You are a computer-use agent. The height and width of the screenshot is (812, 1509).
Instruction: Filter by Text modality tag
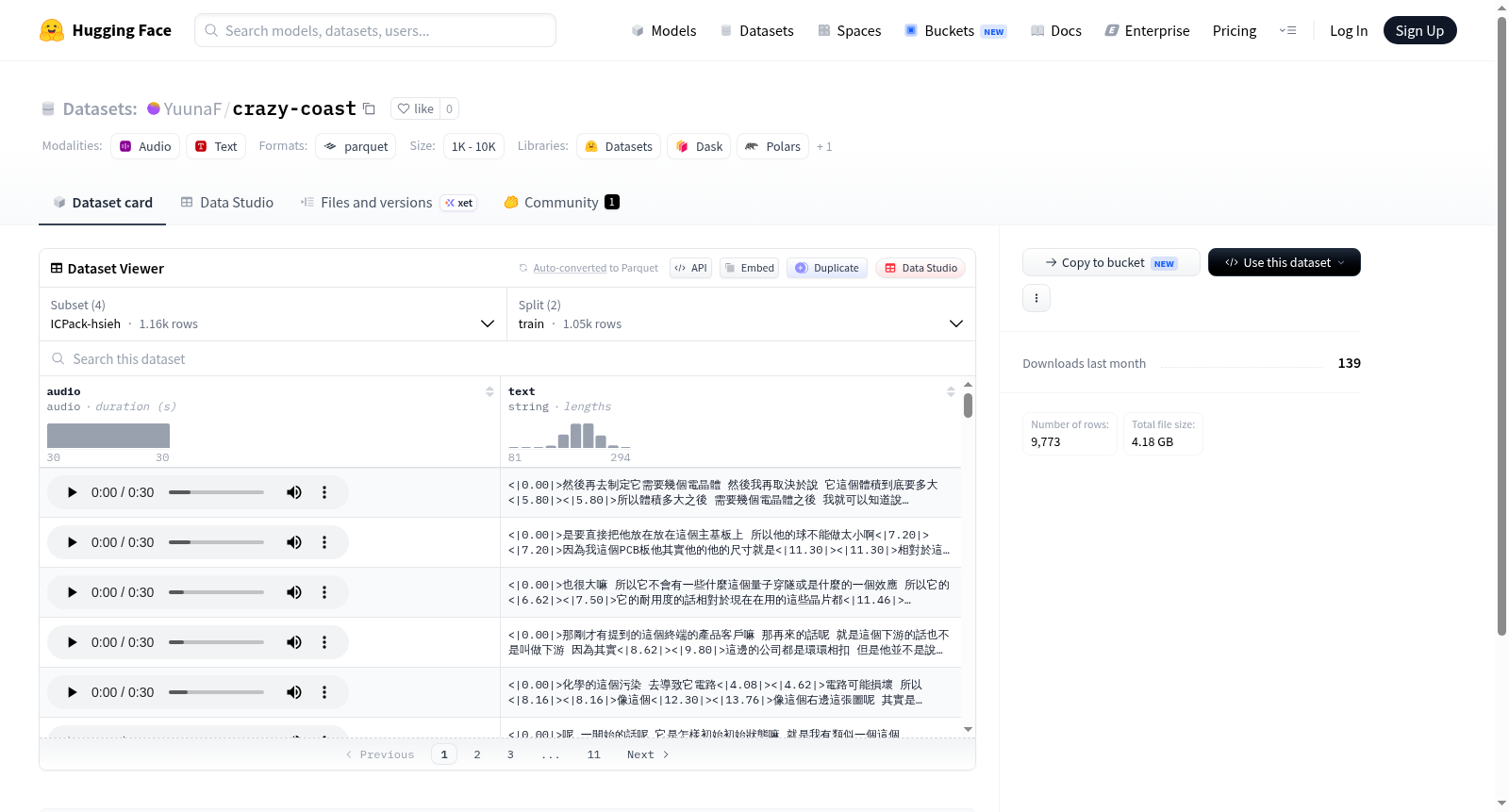[x=216, y=146]
